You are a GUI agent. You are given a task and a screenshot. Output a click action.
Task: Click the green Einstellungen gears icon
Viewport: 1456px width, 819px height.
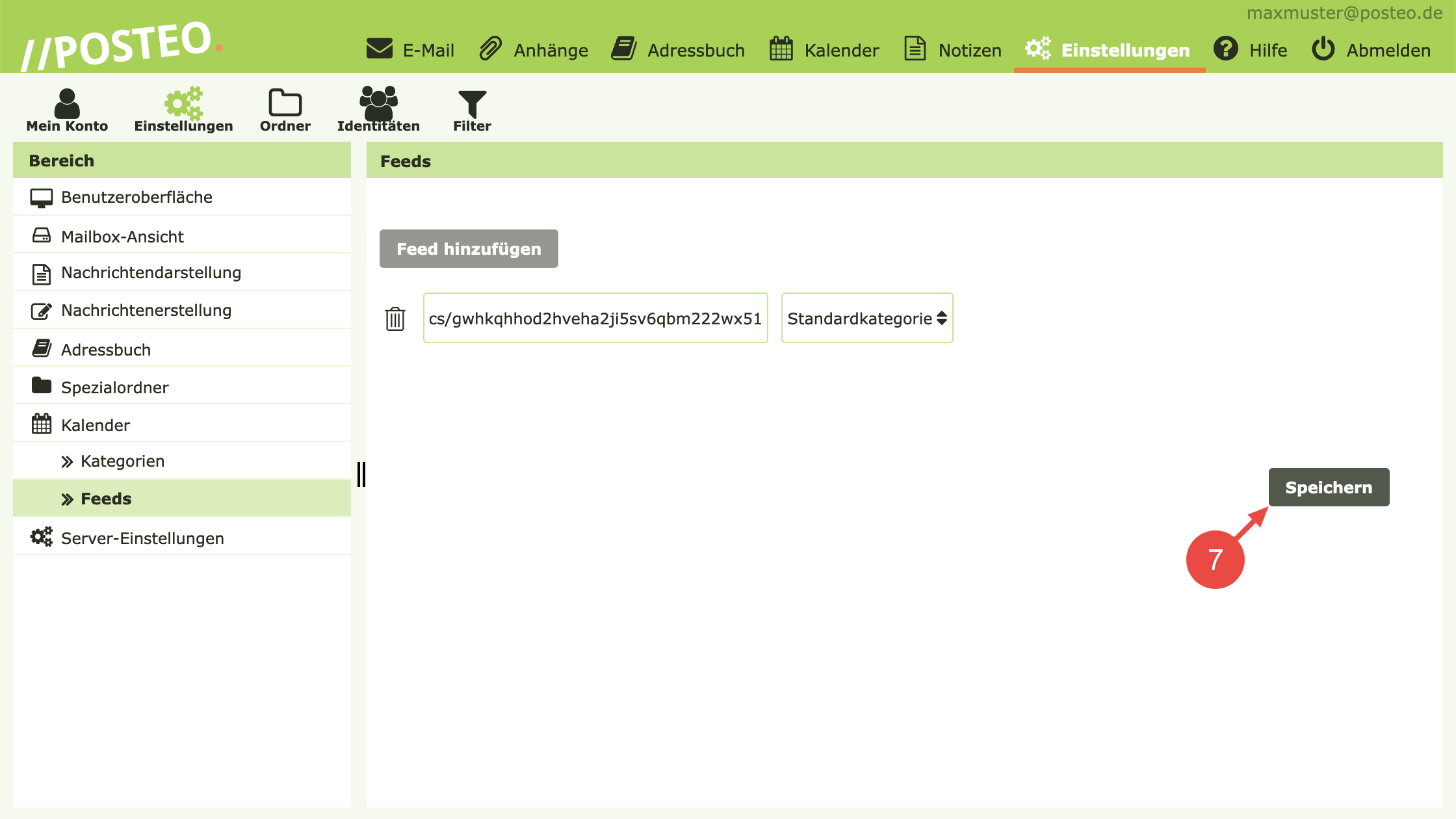point(183,103)
